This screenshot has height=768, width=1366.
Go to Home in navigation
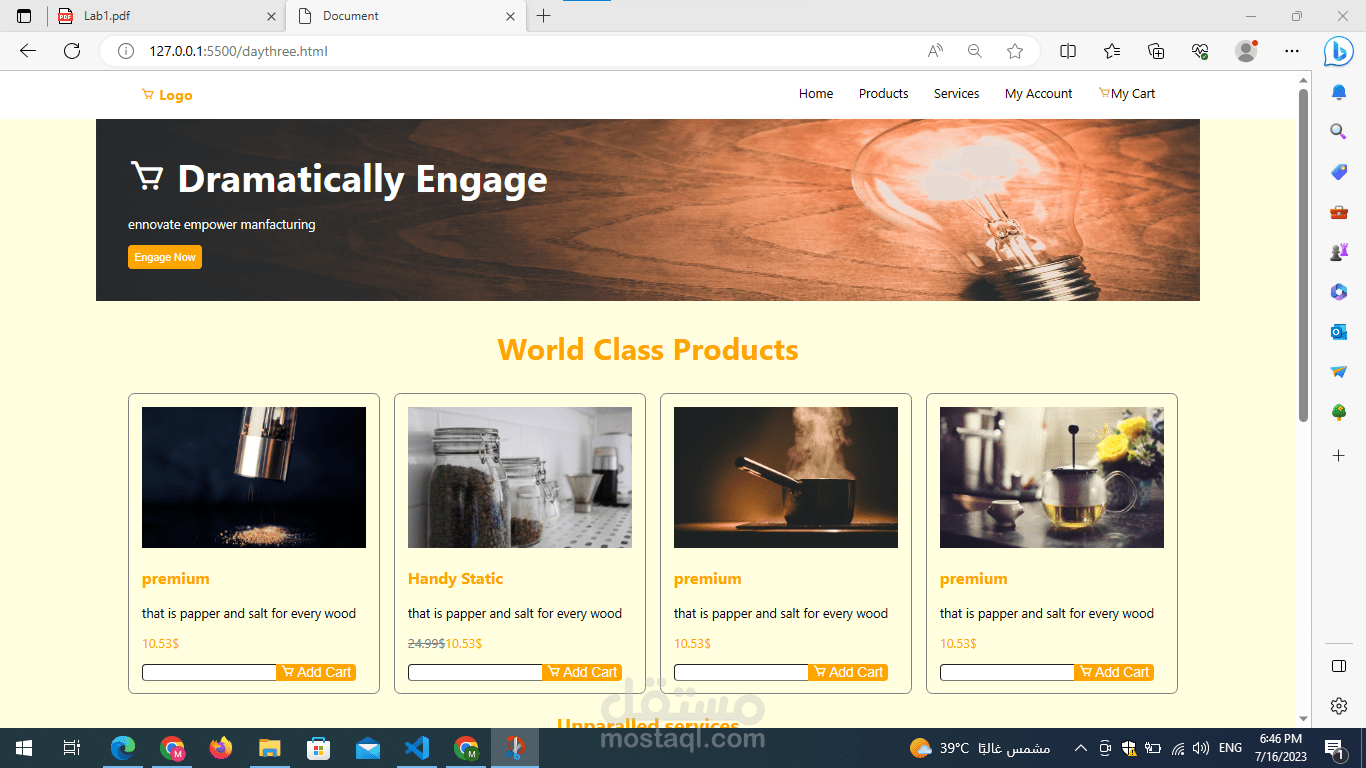point(816,94)
